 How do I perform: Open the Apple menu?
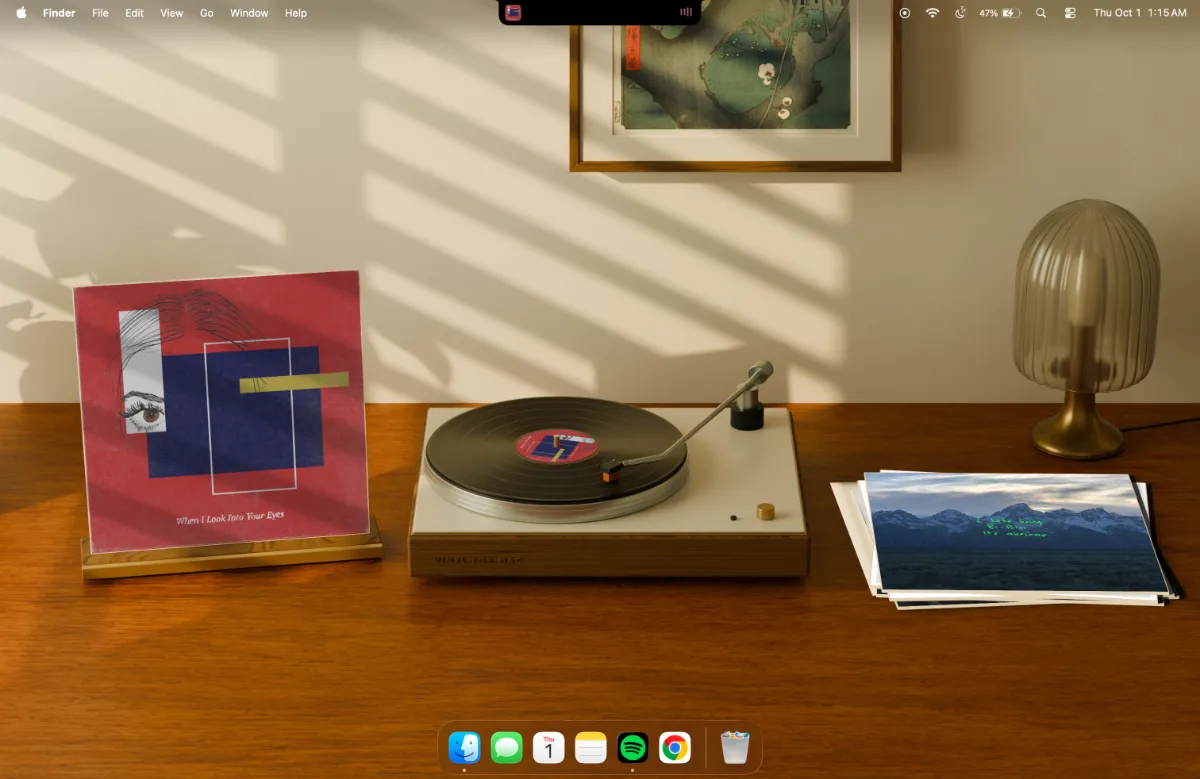21,13
